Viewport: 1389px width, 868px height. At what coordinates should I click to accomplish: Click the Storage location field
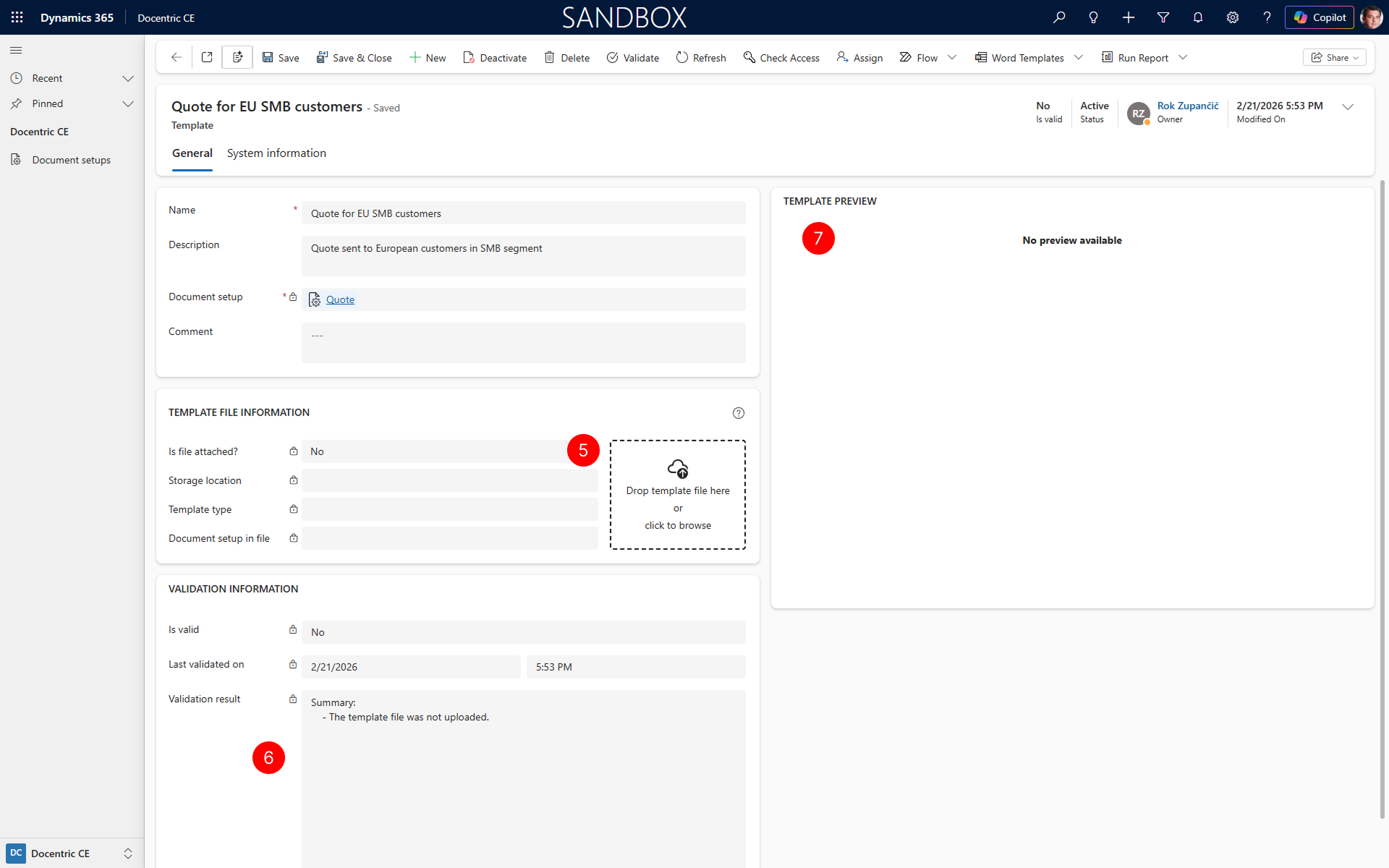click(450, 480)
